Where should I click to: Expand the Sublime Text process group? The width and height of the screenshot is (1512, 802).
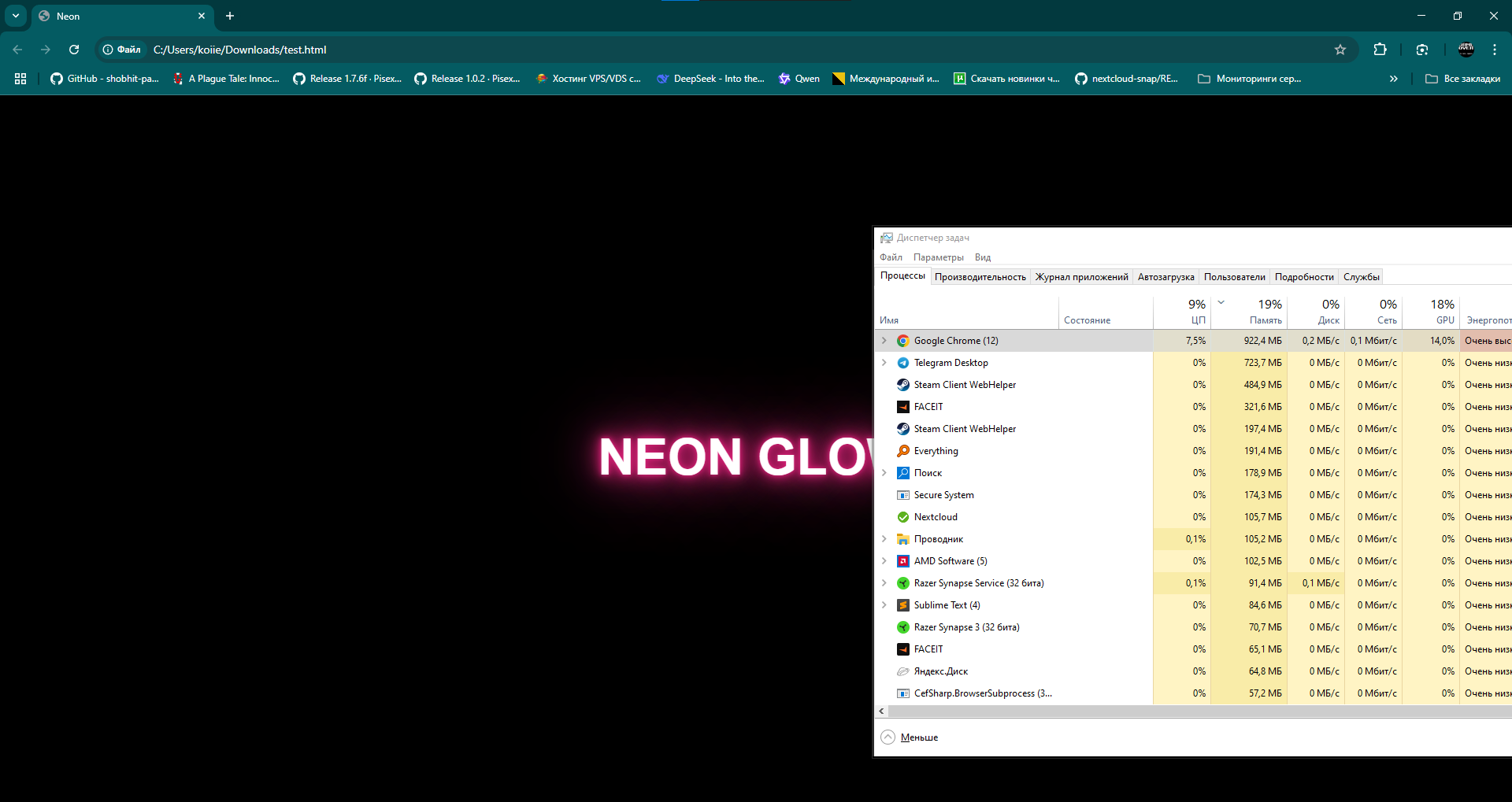(884, 605)
